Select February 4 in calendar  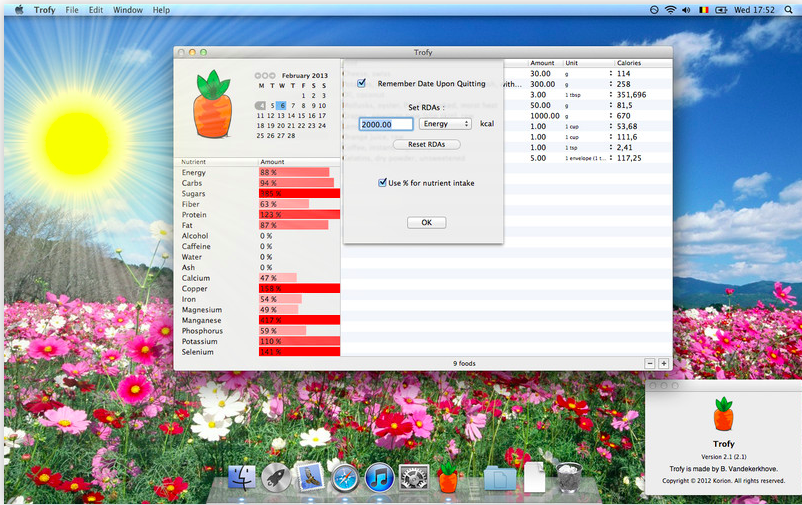261,105
